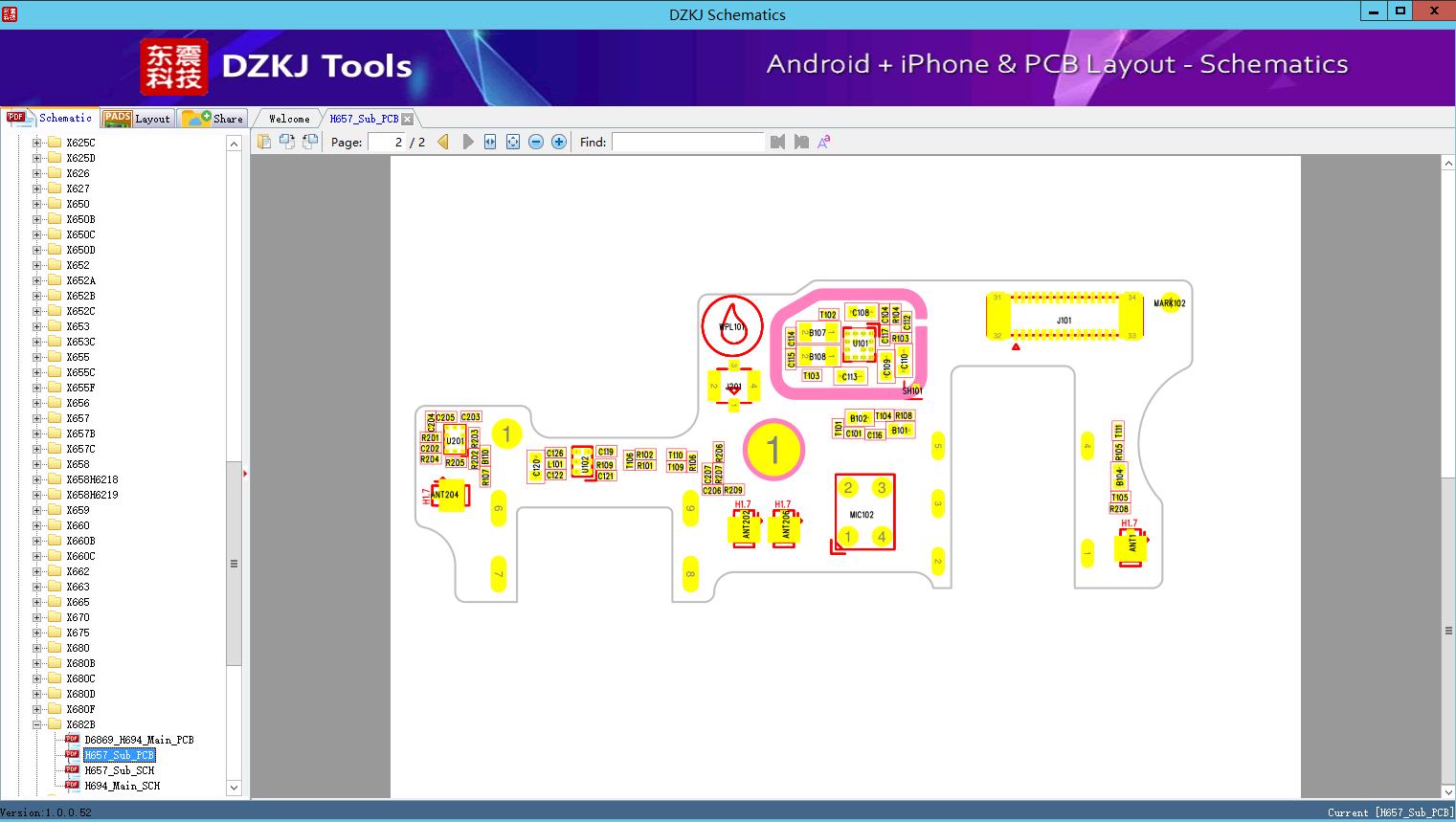Click the match-case search icon
Image resolution: width=1456 pixels, height=822 pixels.
pos(824,142)
